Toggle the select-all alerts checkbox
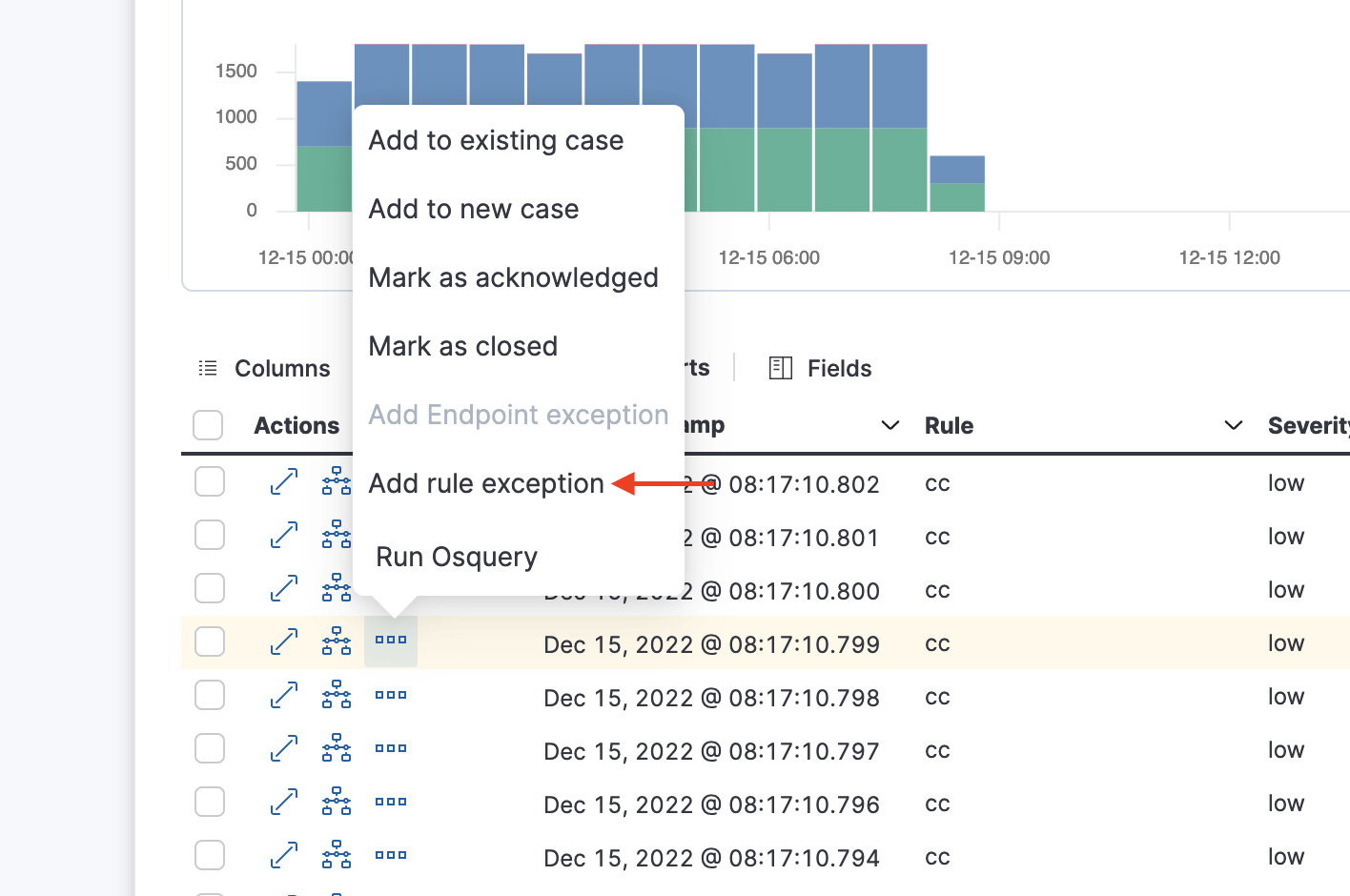The width and height of the screenshot is (1350, 896). coord(208,425)
